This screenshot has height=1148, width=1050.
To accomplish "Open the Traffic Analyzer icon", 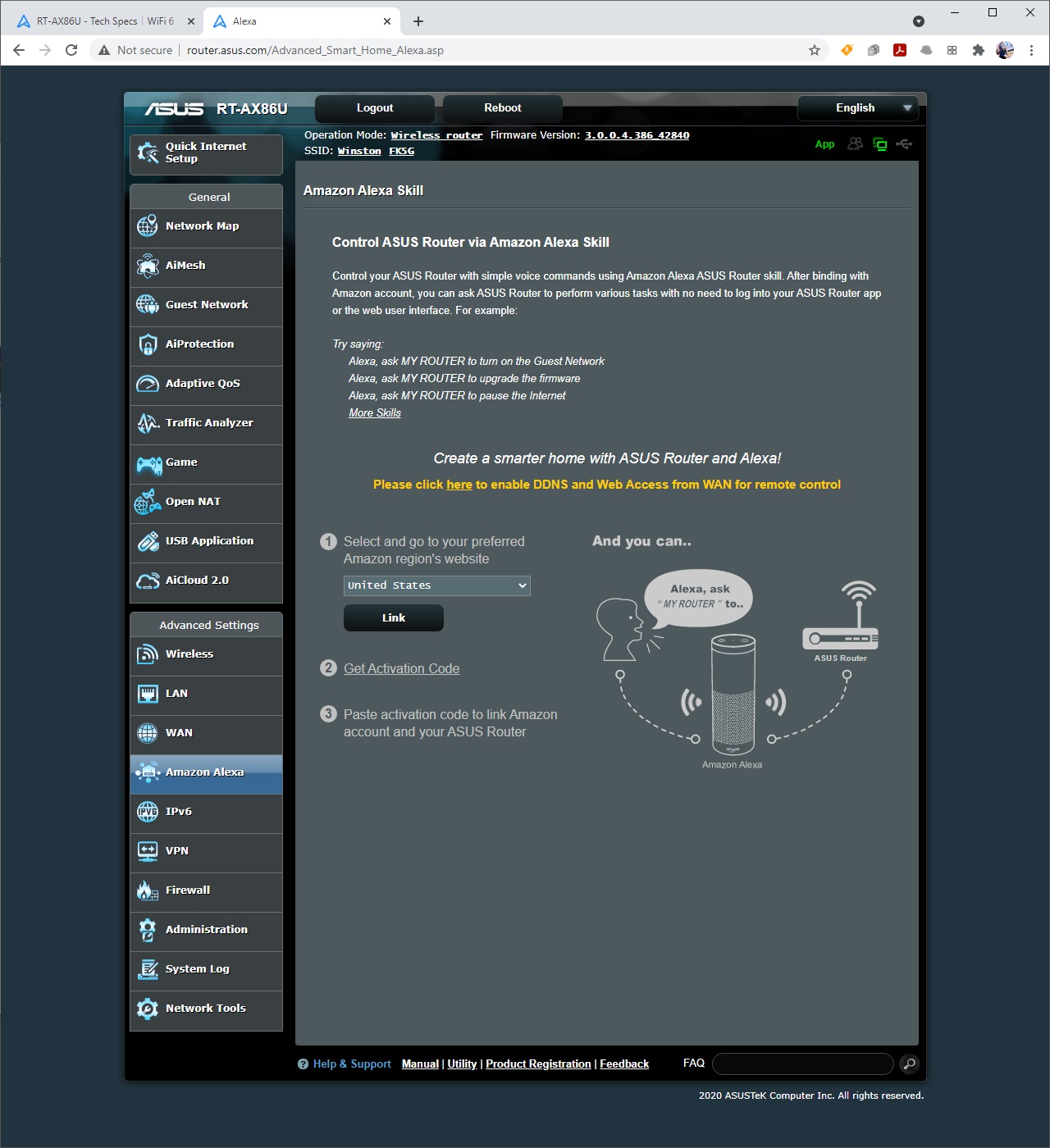I will point(148,423).
